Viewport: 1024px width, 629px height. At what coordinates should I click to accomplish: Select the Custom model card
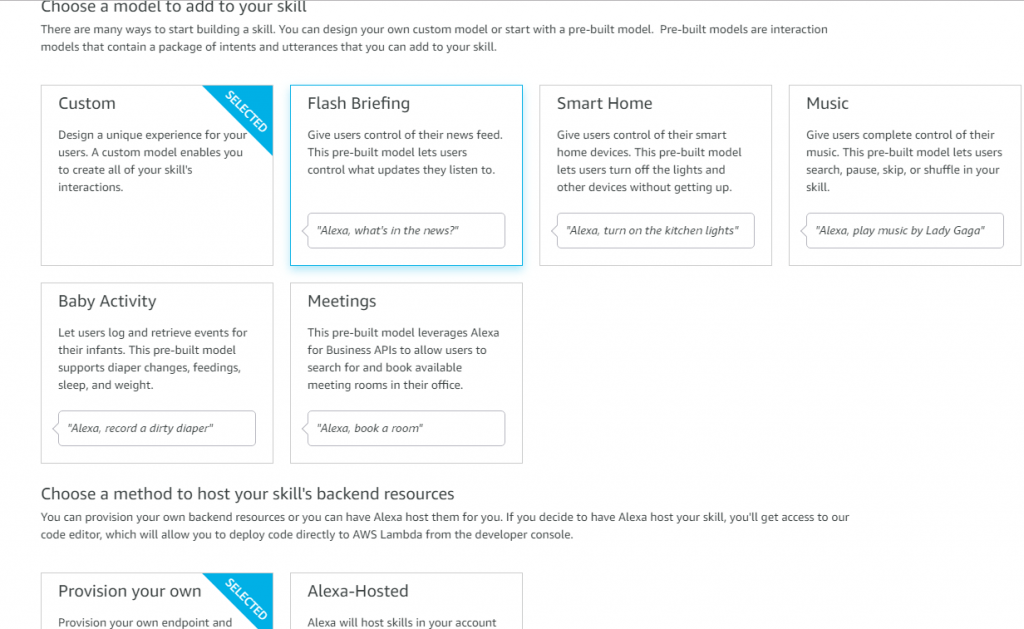coord(157,175)
